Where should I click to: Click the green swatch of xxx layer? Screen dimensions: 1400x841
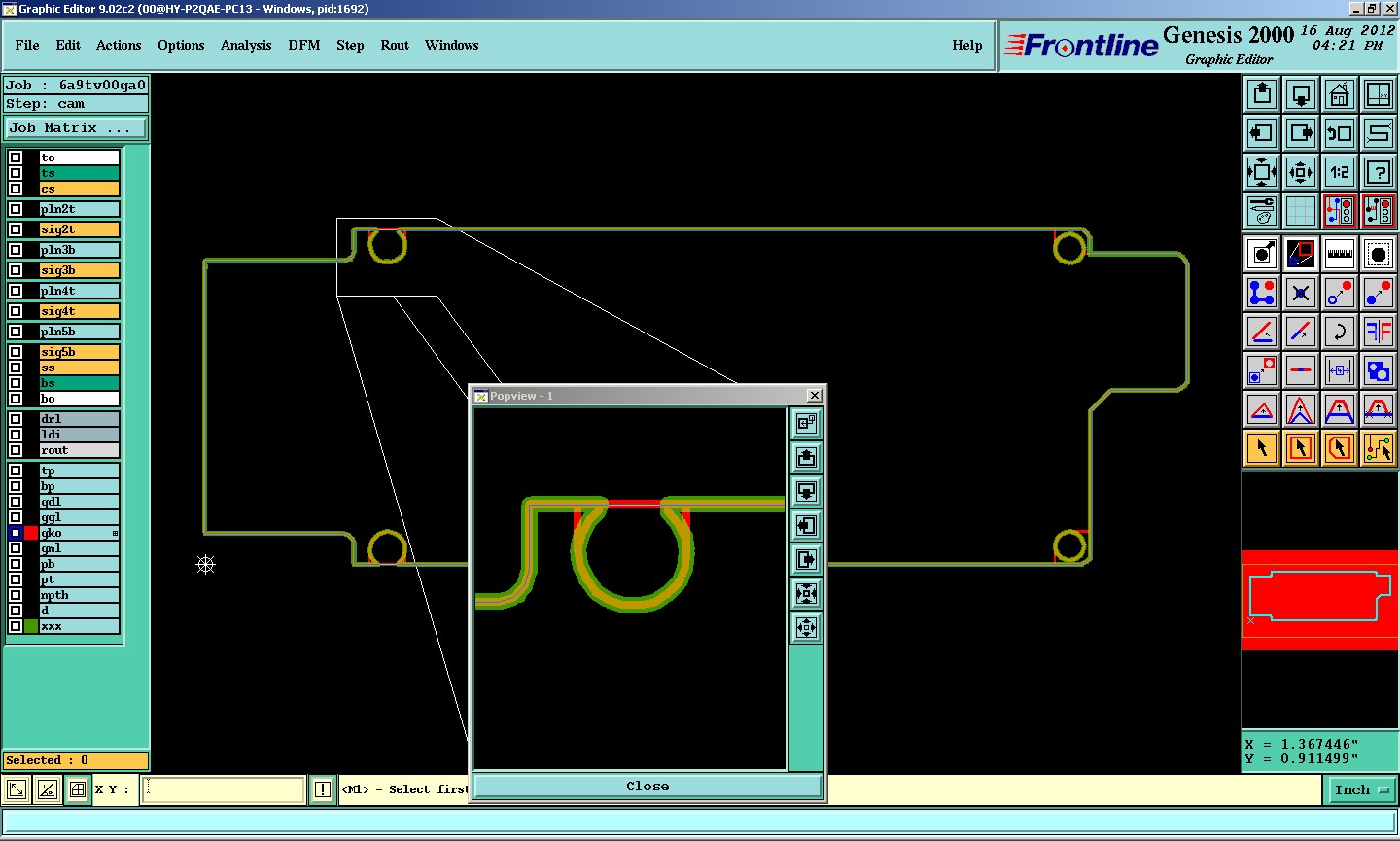(31, 626)
